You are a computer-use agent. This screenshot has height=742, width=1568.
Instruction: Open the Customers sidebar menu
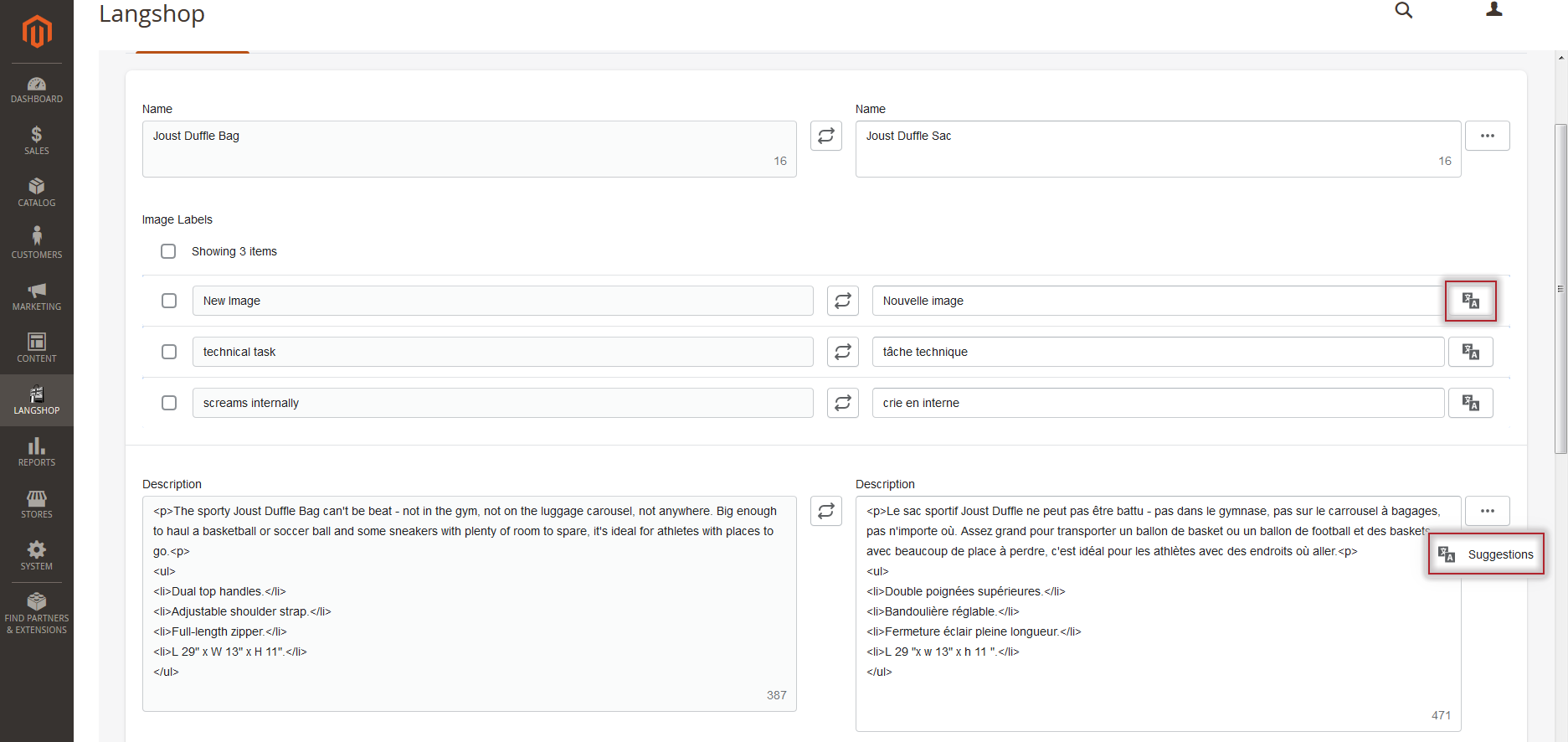[37, 245]
